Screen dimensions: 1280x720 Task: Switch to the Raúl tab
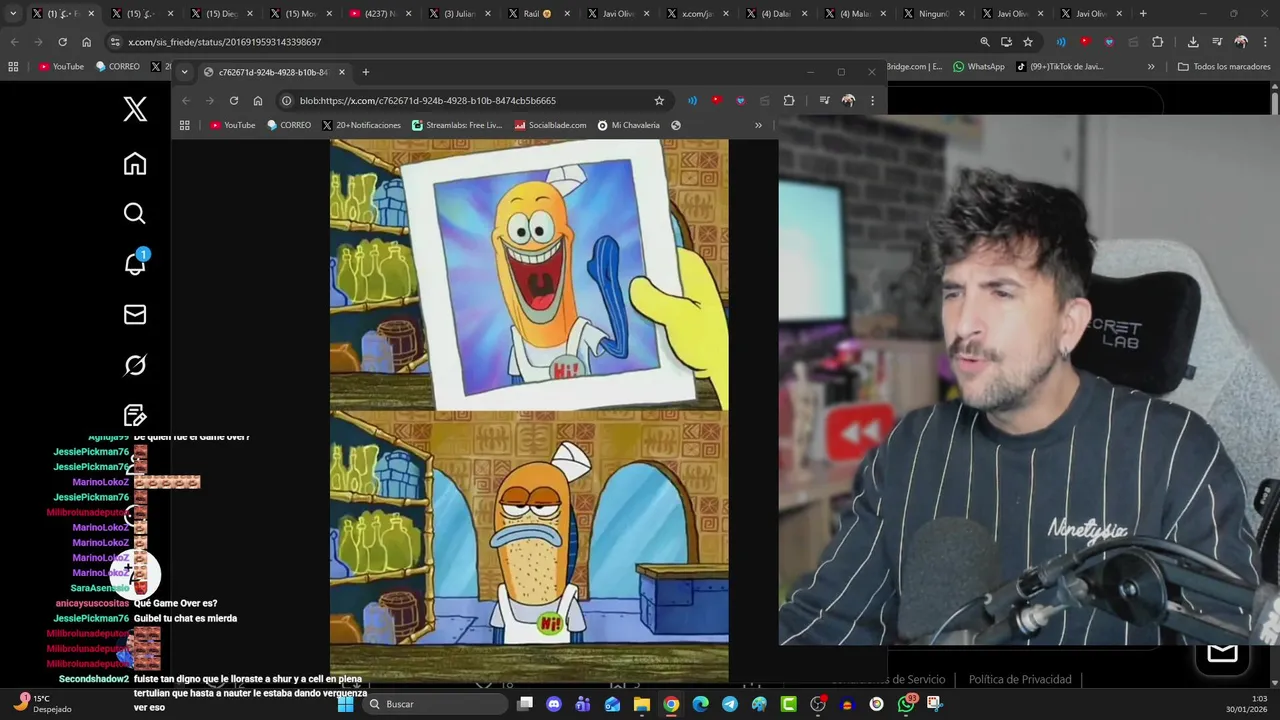click(x=538, y=14)
